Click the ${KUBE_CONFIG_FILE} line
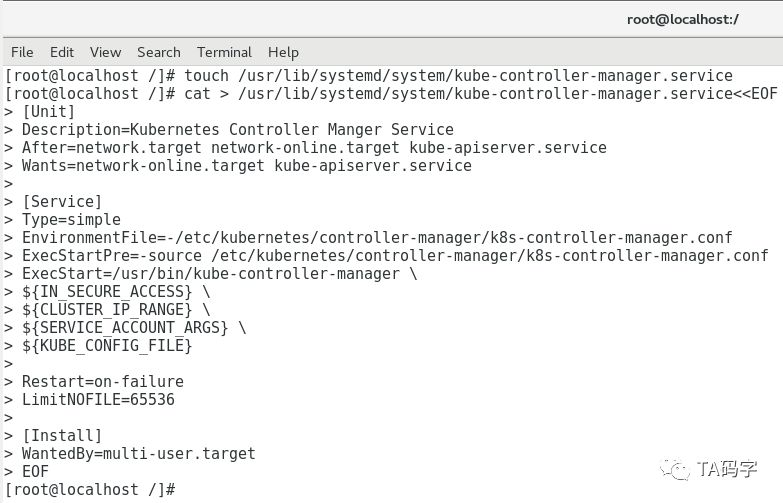Screen dimensions: 783x503 coord(107,345)
